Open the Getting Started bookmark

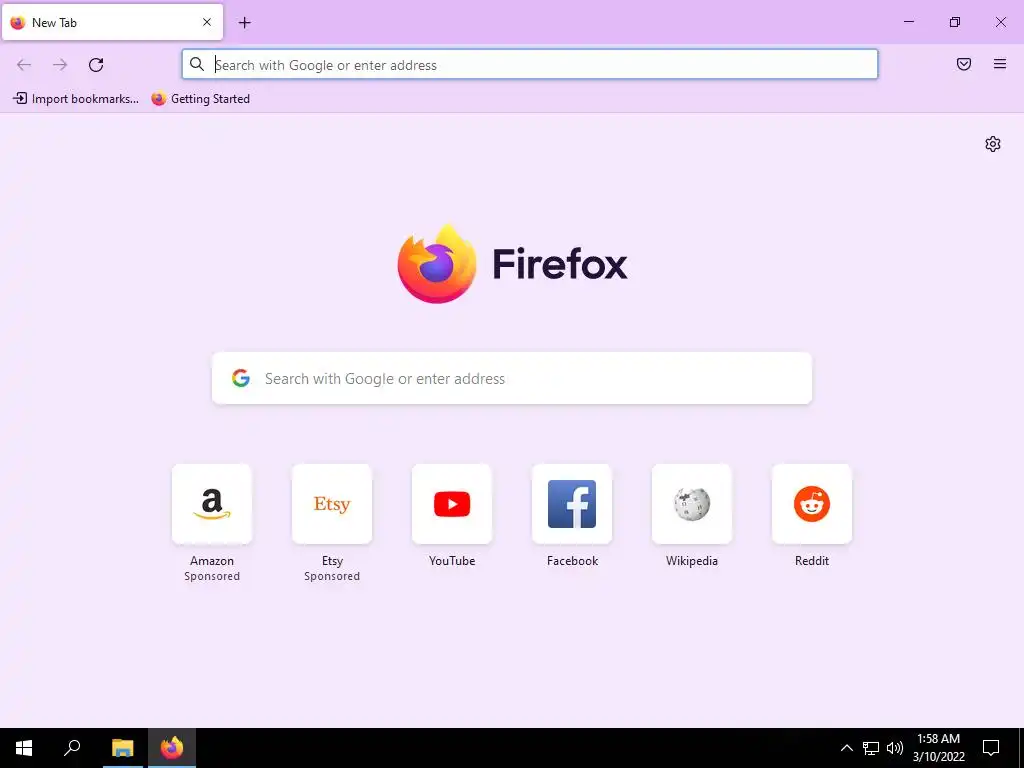[x=200, y=99]
